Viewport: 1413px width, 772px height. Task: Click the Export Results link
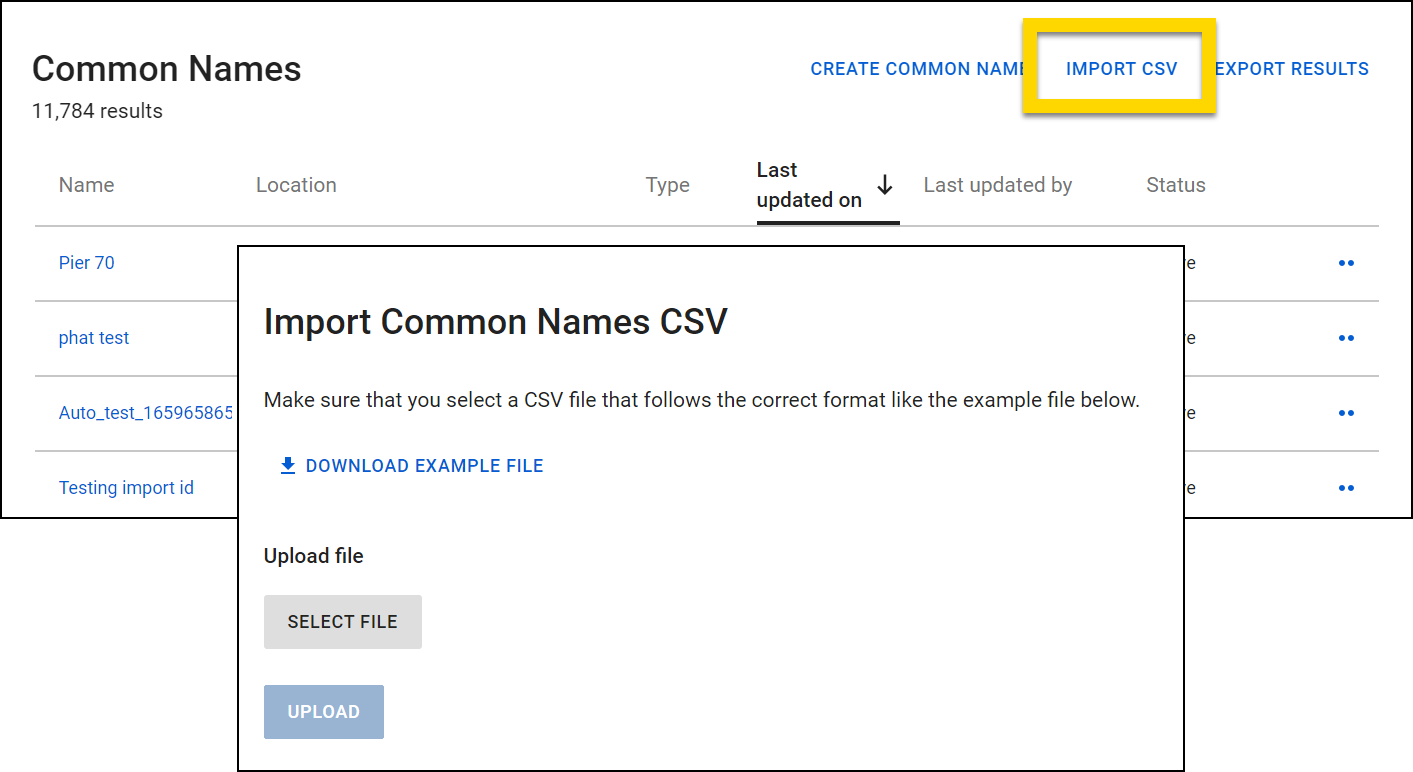pyautogui.click(x=1291, y=68)
